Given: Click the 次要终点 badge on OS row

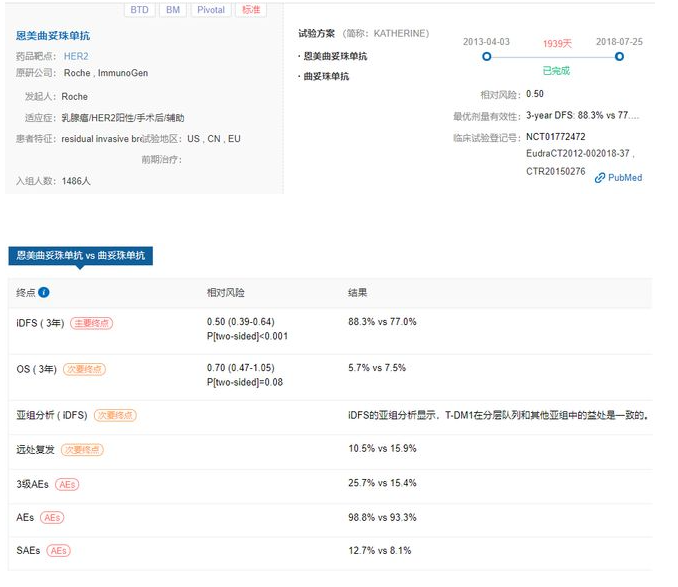Looking at the screenshot, I should click(84, 369).
